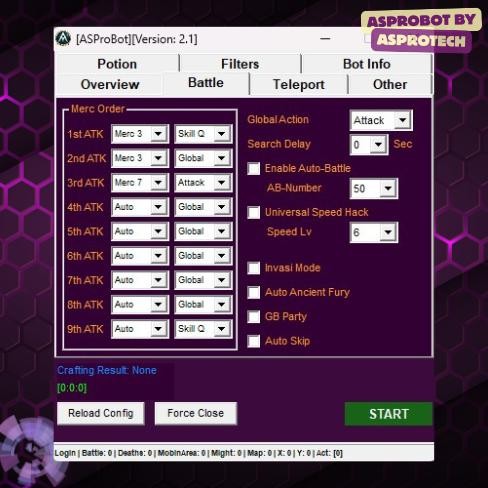Open the Filters tab
Viewport: 488px width, 488px height.
[240, 64]
